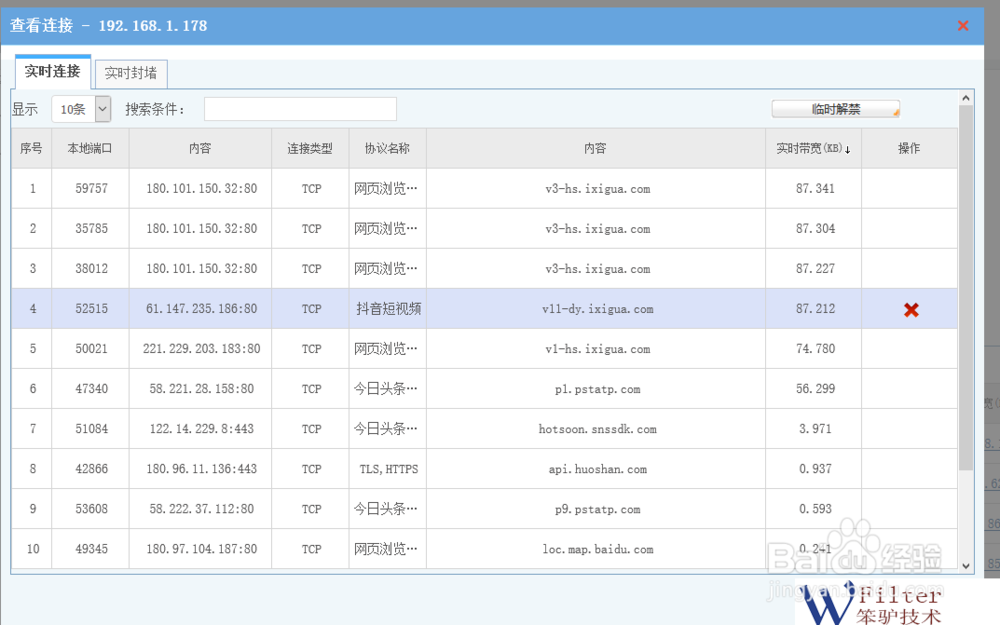The image size is (1000, 625).
Task: Click bandwidth value 56.299
Action: (814, 389)
